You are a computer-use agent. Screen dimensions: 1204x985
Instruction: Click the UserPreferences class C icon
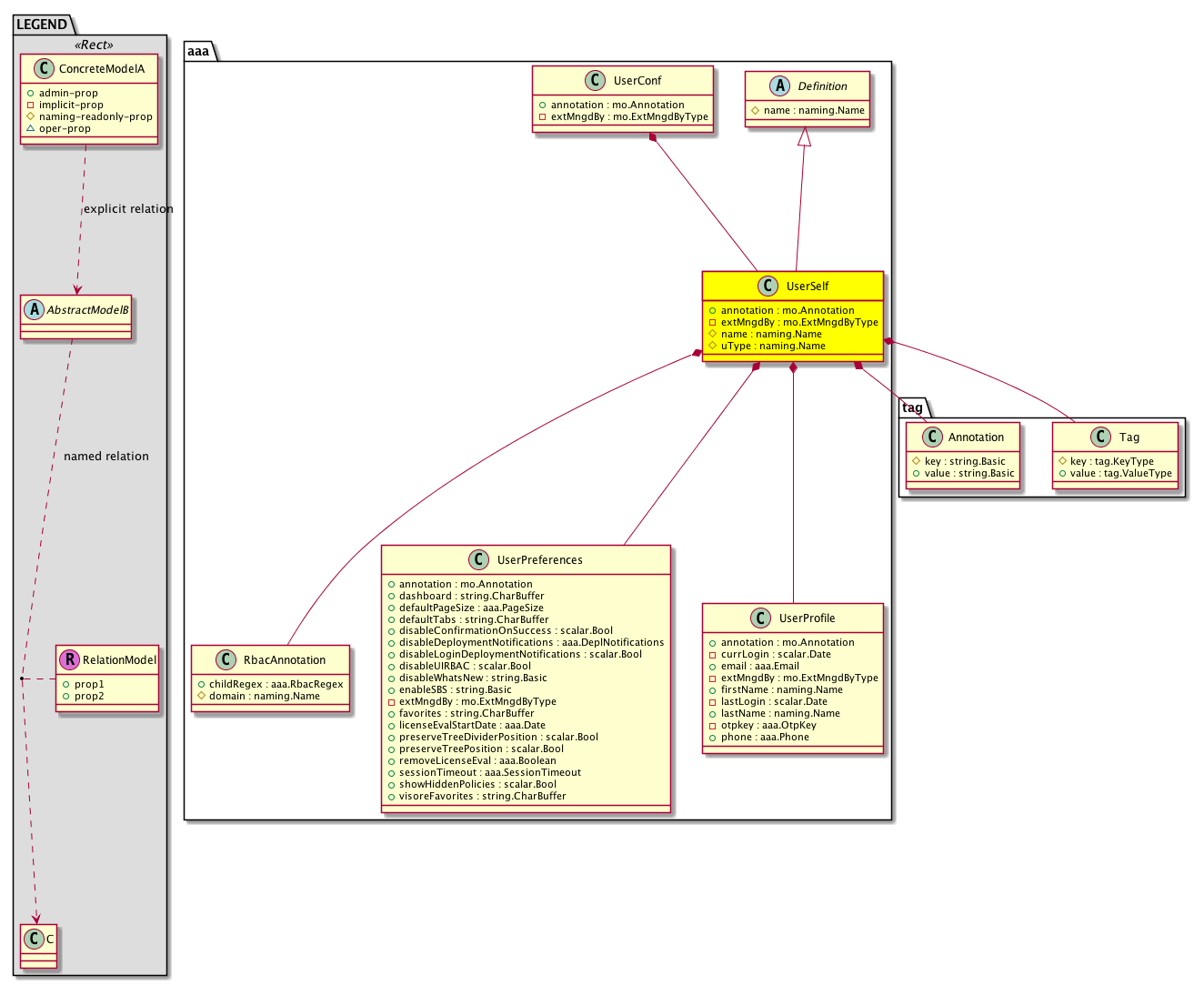479,560
